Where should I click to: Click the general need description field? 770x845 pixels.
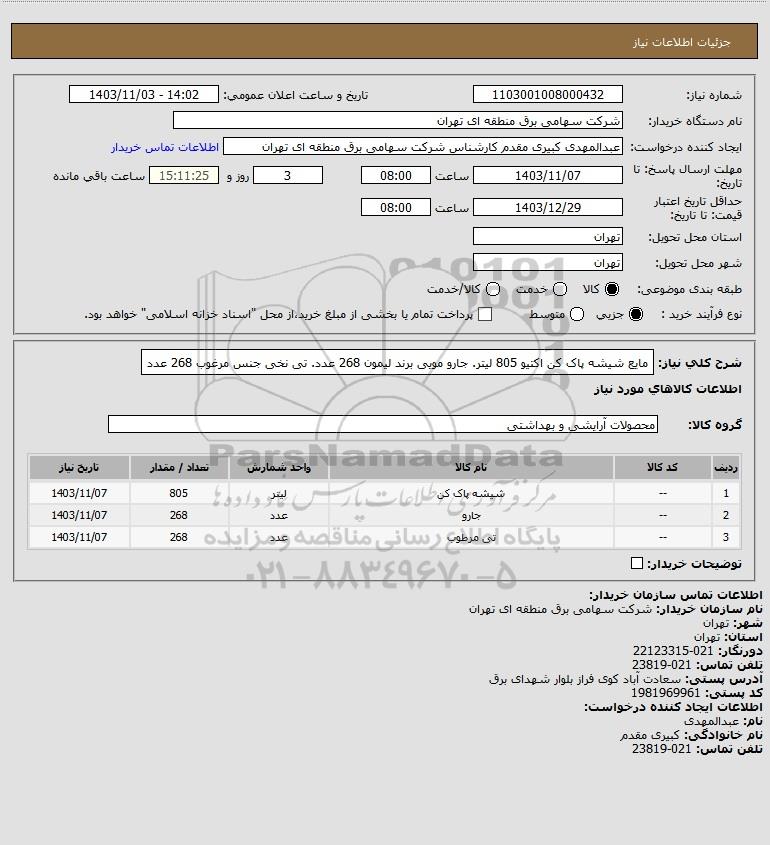point(397,362)
